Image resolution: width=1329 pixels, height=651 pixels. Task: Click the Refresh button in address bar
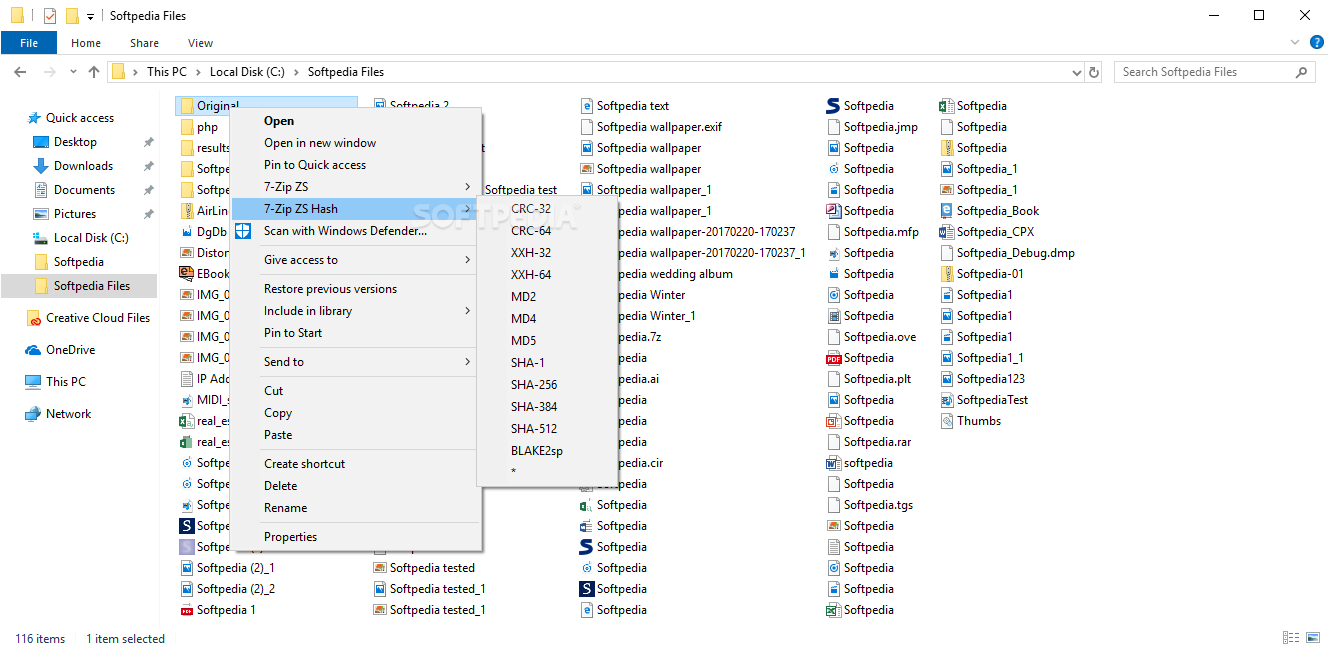[x=1094, y=72]
